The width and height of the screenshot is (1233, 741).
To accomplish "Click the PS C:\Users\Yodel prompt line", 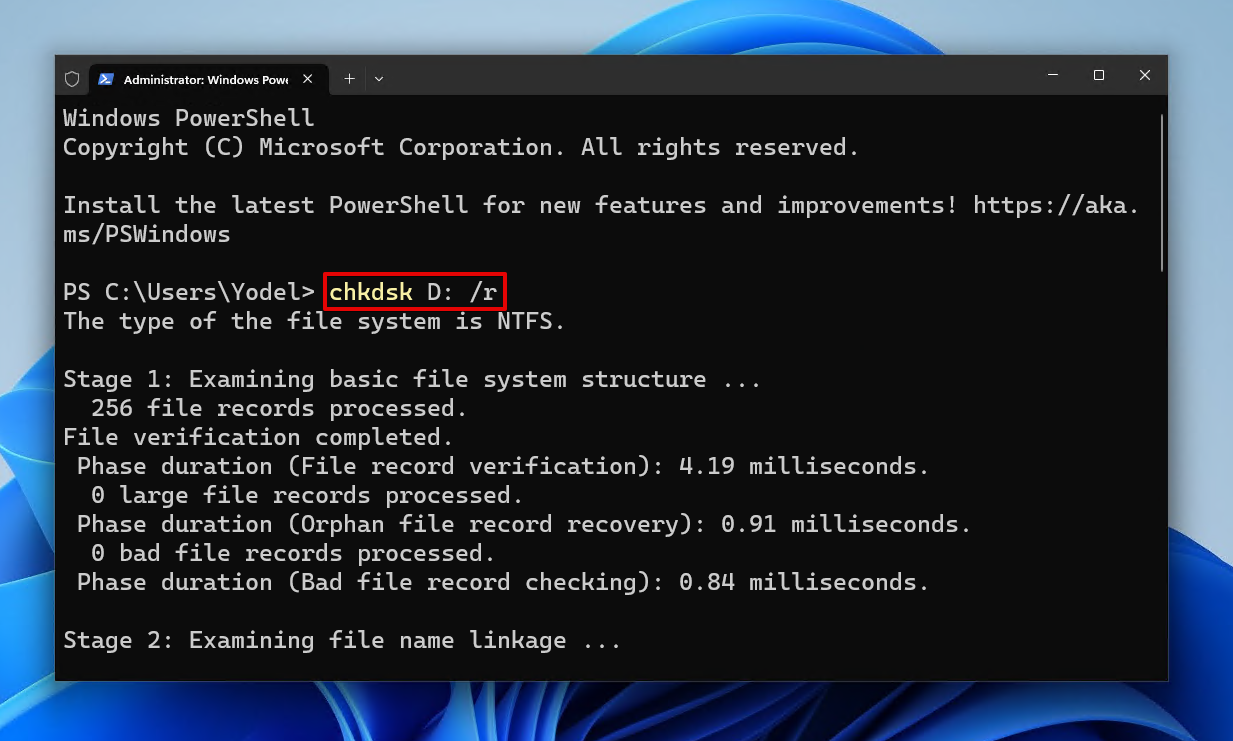I will pyautogui.click(x=190, y=291).
